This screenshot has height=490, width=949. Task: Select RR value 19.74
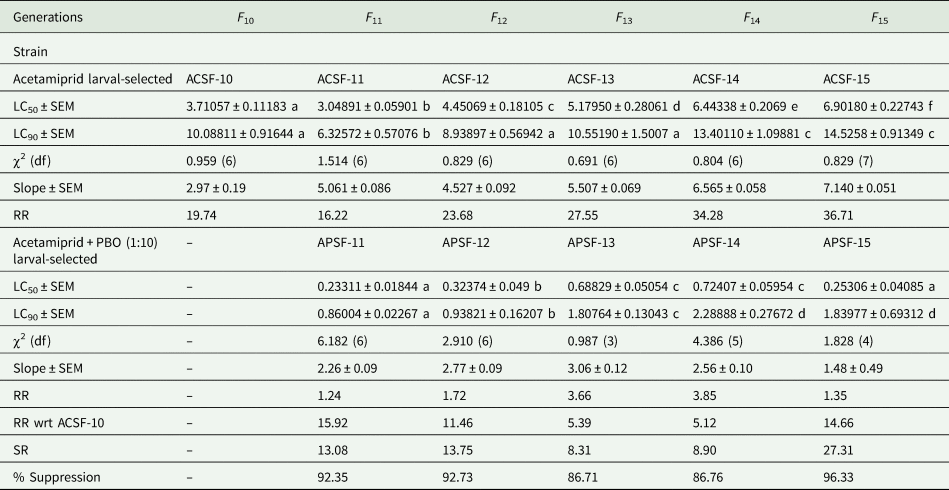[198, 215]
